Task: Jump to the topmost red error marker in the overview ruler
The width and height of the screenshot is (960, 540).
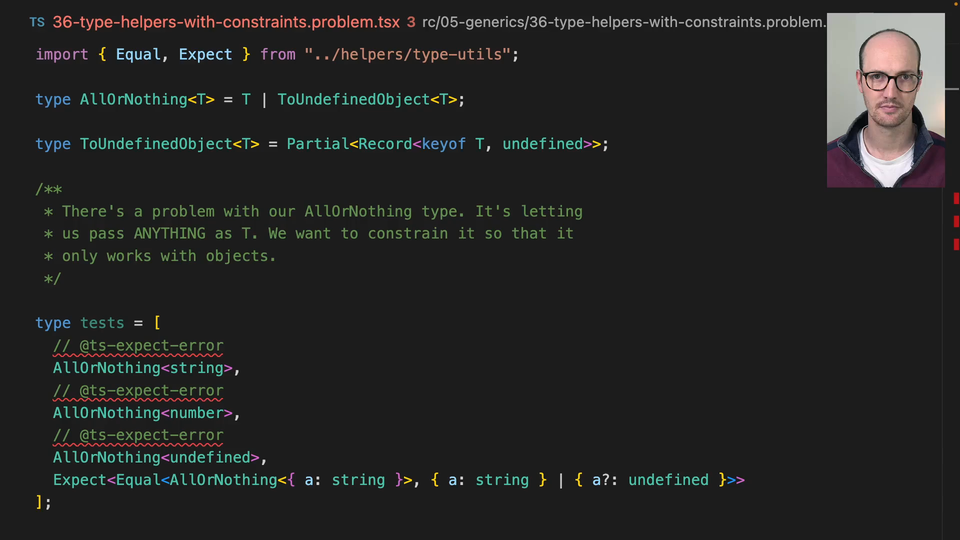Action: pos(956,200)
